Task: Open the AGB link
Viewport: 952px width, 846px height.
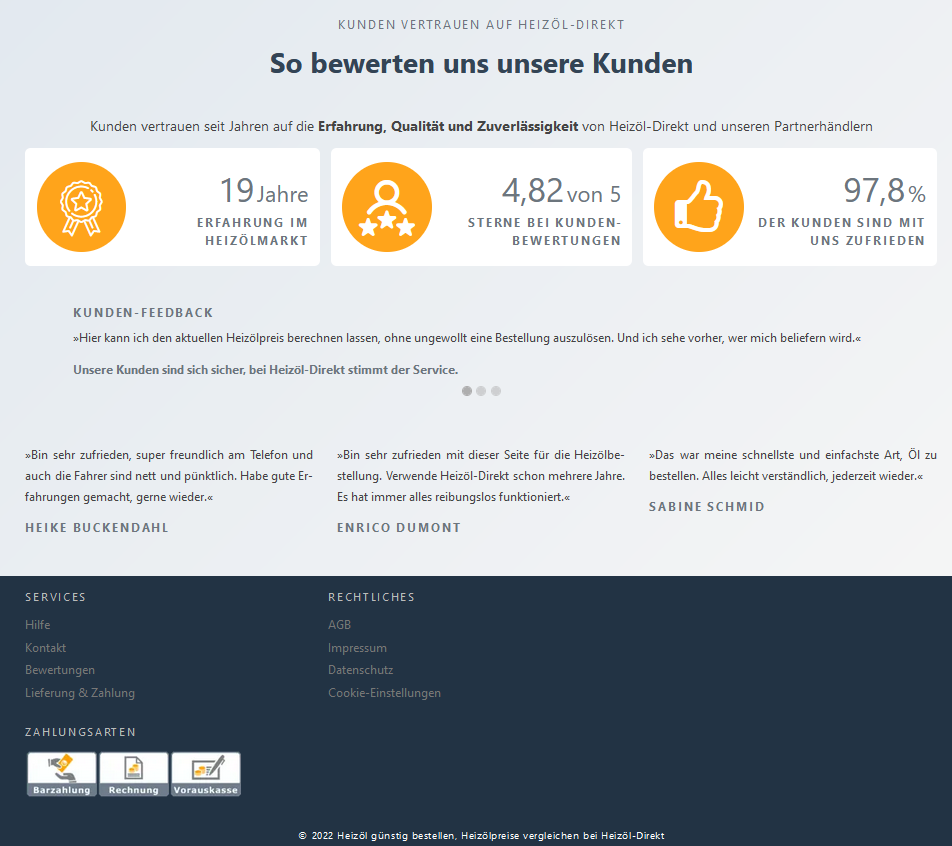Action: click(339, 625)
